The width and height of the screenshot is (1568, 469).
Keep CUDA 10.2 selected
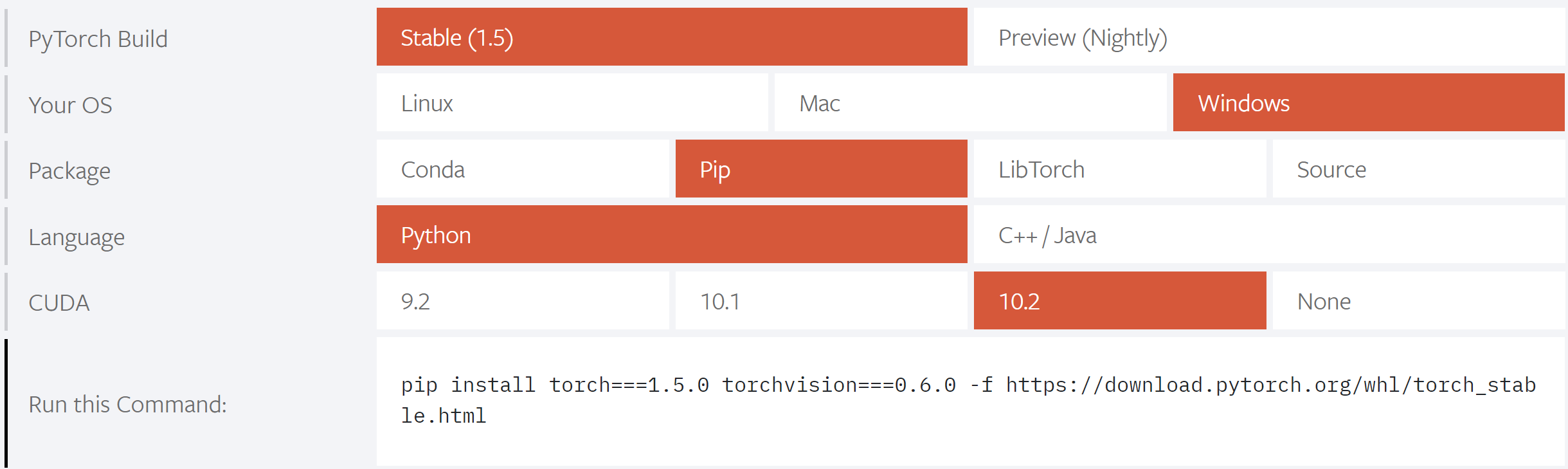[1119, 300]
